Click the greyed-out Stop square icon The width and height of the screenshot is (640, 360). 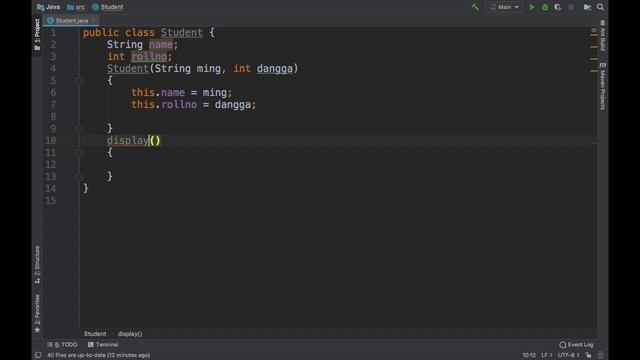coord(571,7)
